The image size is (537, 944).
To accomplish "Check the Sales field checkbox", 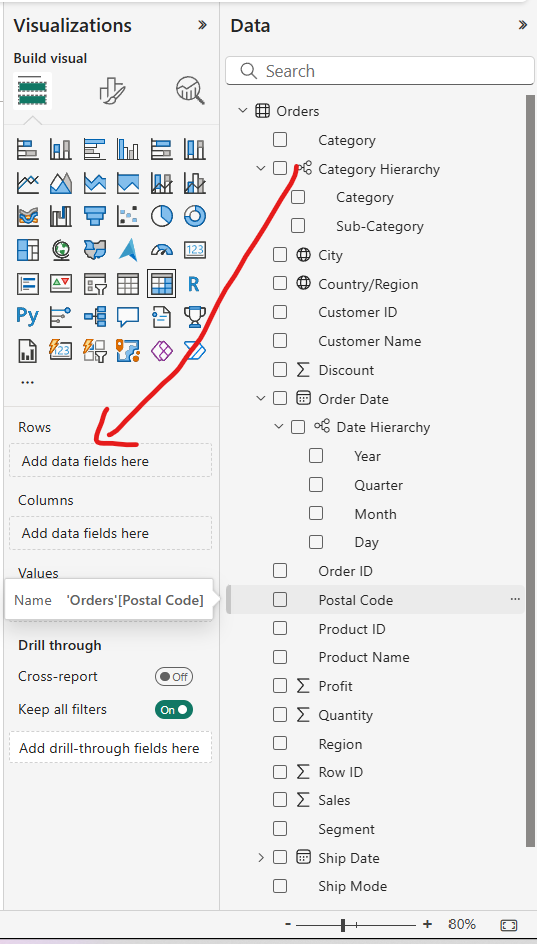I will click(280, 800).
